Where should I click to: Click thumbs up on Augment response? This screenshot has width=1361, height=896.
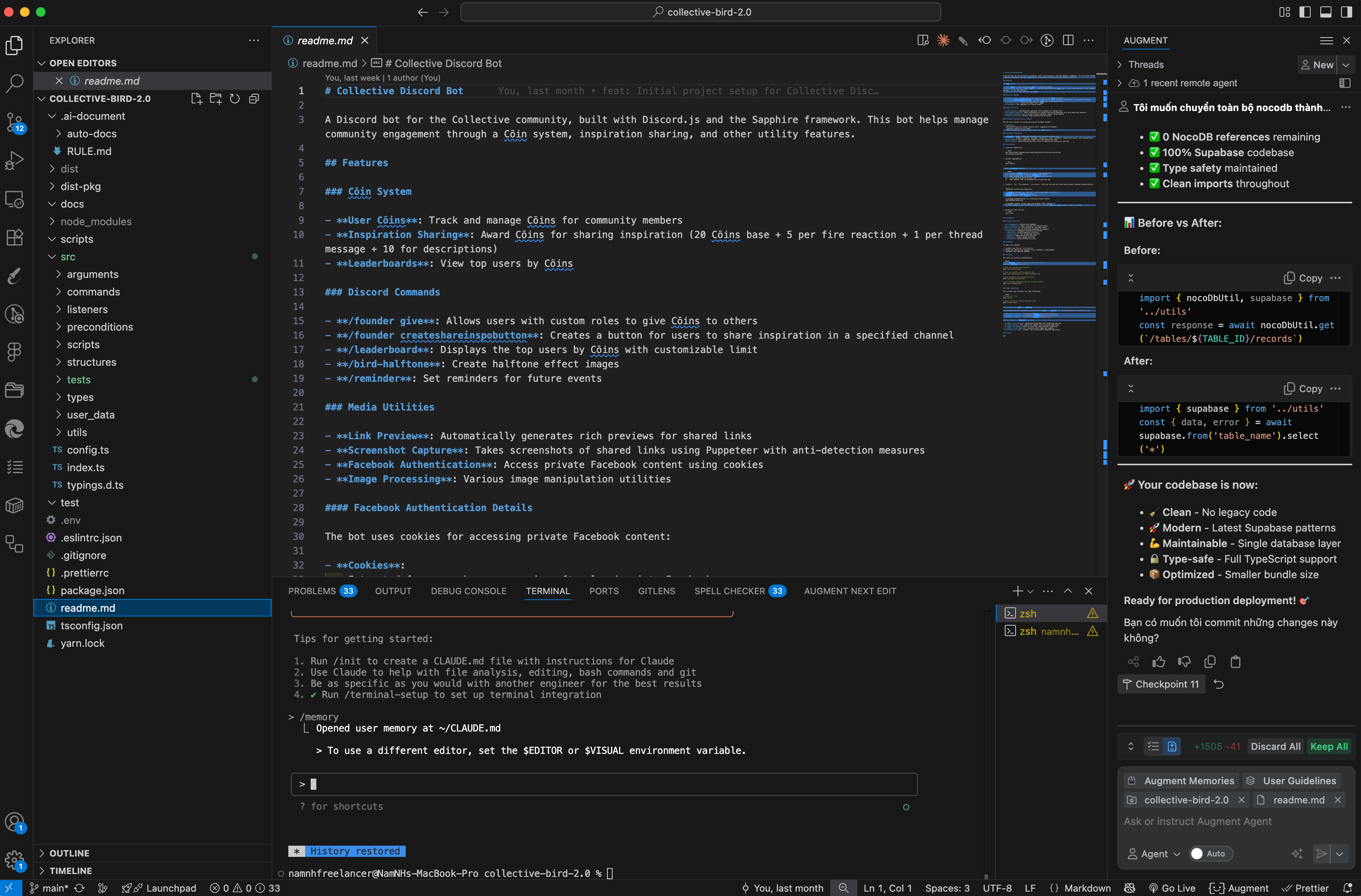(x=1159, y=662)
